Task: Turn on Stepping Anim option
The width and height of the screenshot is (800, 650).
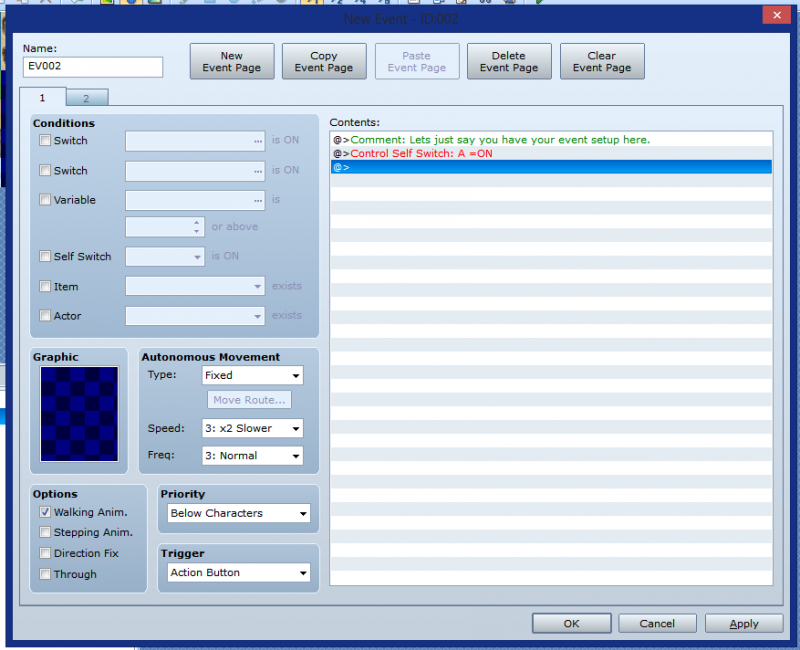Action: point(44,532)
